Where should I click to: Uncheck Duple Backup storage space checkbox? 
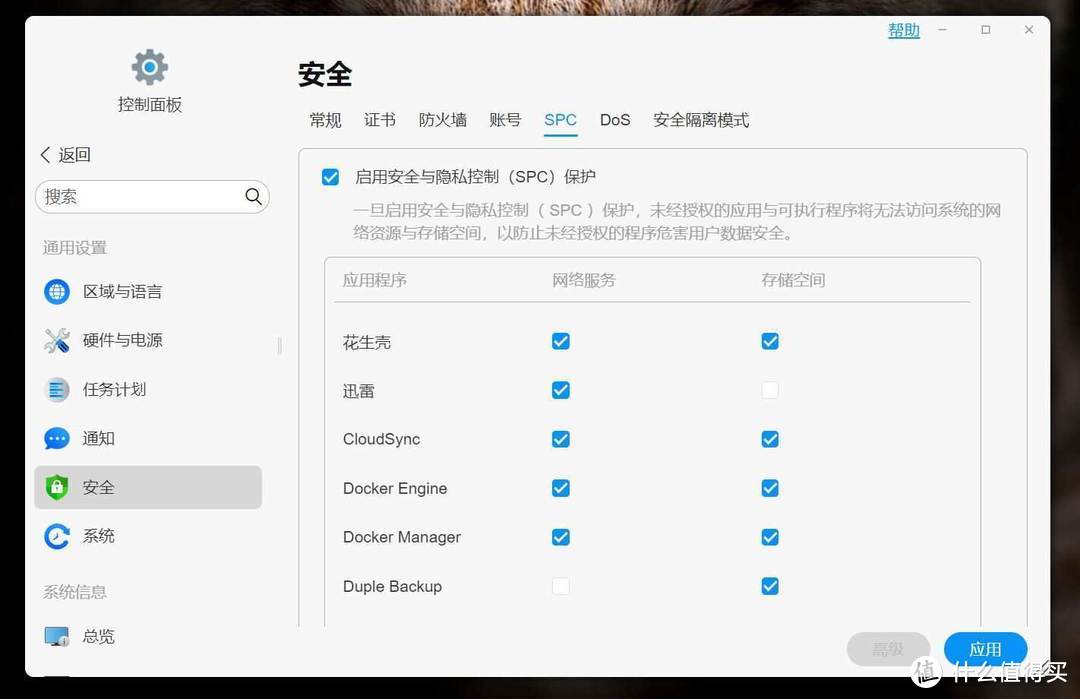point(770,586)
